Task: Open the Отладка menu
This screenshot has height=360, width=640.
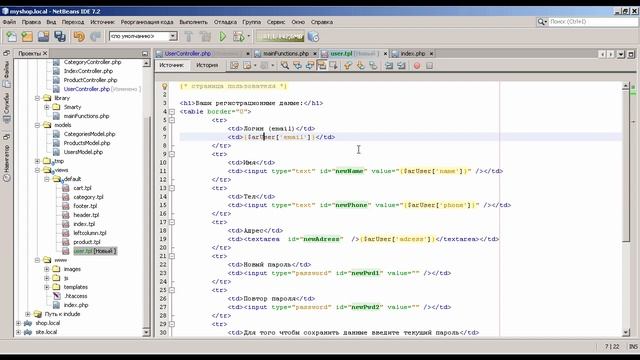Action: [225, 22]
